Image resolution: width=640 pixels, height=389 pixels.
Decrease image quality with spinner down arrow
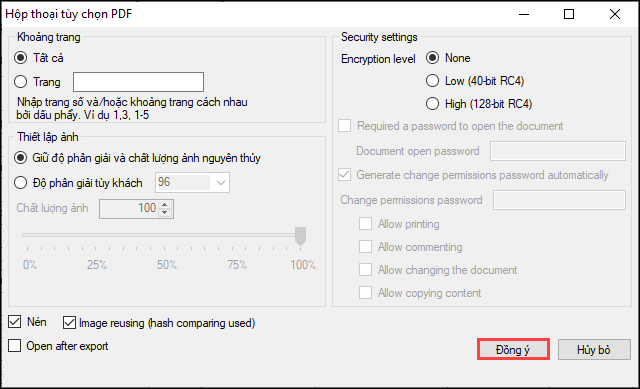[164, 212]
